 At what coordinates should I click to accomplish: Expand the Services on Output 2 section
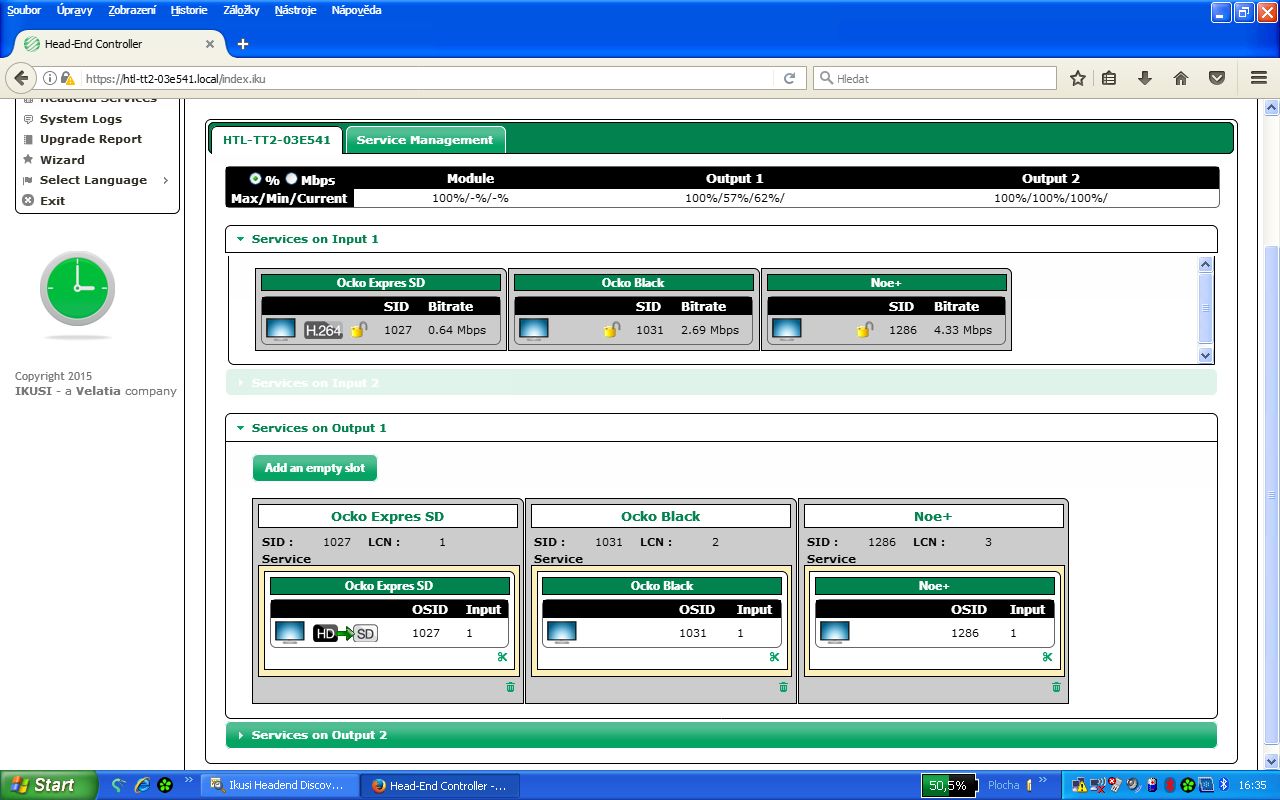pyautogui.click(x=319, y=735)
